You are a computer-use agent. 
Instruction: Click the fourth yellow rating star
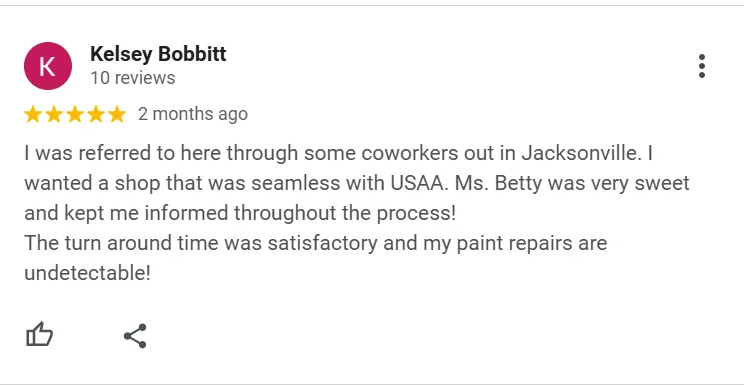(96, 114)
